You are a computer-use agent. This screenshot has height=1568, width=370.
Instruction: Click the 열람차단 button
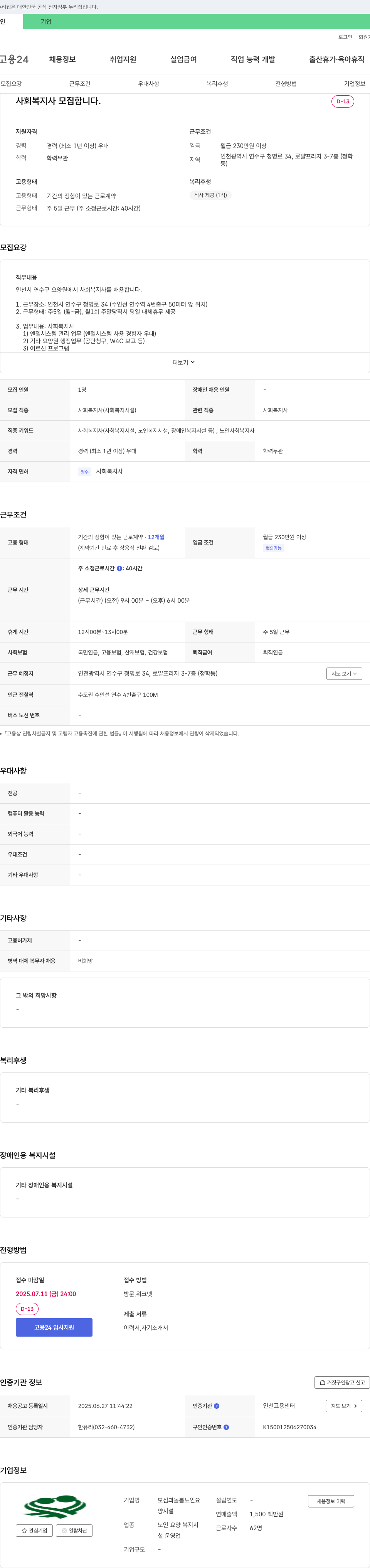pyautogui.click(x=74, y=1530)
